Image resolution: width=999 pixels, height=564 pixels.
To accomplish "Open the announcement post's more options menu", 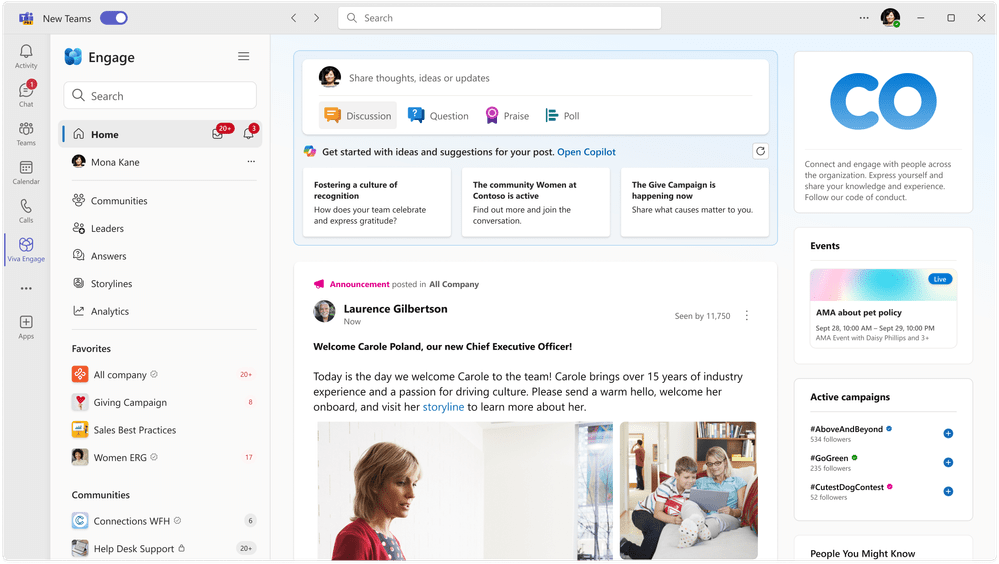I will tap(746, 316).
